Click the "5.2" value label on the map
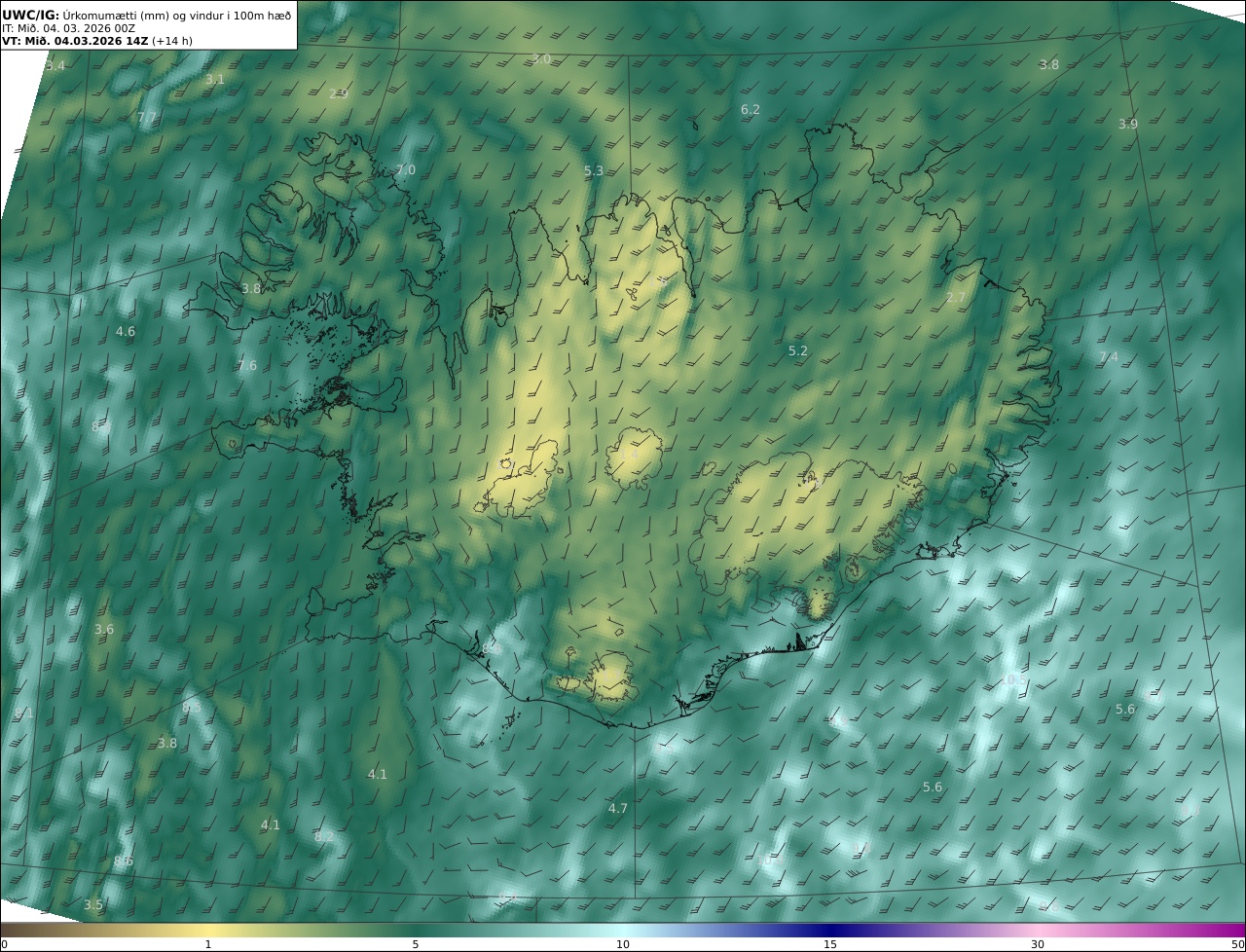Viewport: 1246px width, 952px height. coord(798,351)
